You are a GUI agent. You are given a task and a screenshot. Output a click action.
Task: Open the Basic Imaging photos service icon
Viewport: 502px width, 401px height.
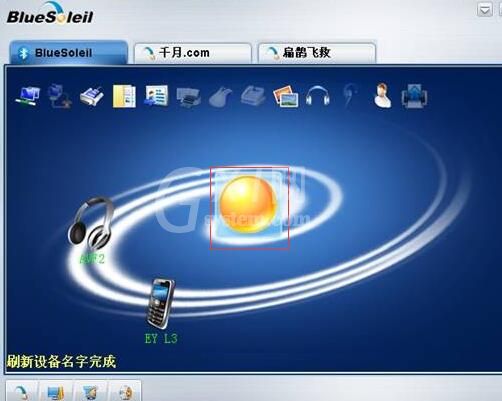click(x=285, y=96)
